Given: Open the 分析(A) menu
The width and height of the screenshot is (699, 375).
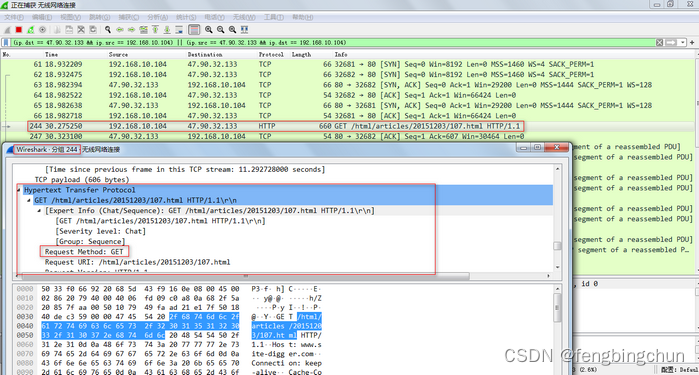Looking at the screenshot, I should [157, 17].
